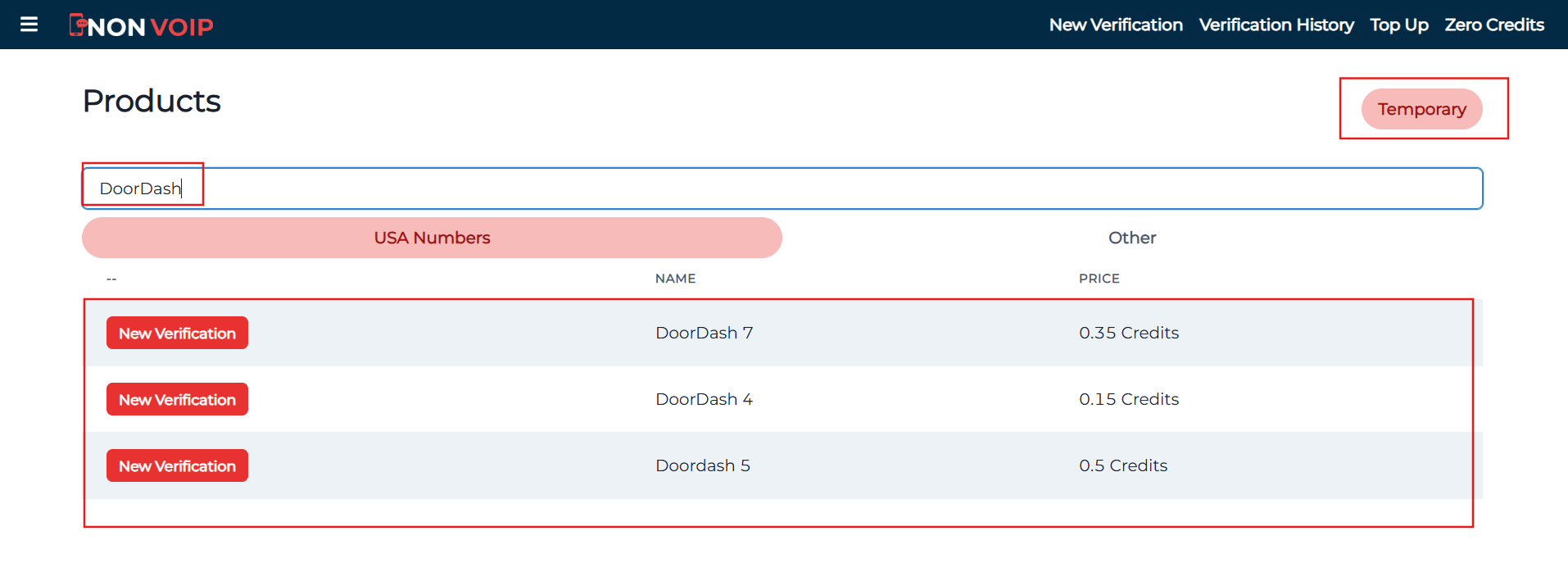This screenshot has width=1568, height=572.
Task: Open the hamburger menu icon
Action: click(x=29, y=25)
